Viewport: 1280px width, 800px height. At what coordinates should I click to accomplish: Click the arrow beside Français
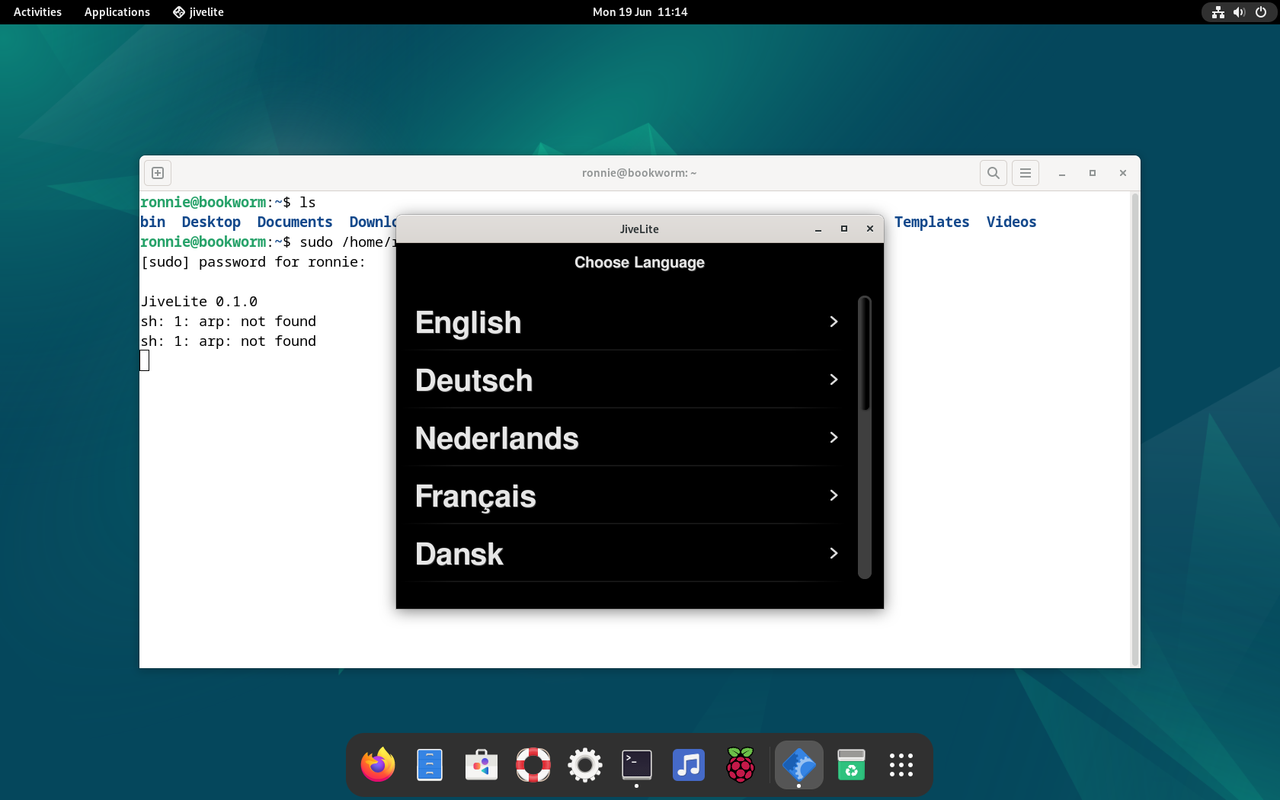point(834,496)
